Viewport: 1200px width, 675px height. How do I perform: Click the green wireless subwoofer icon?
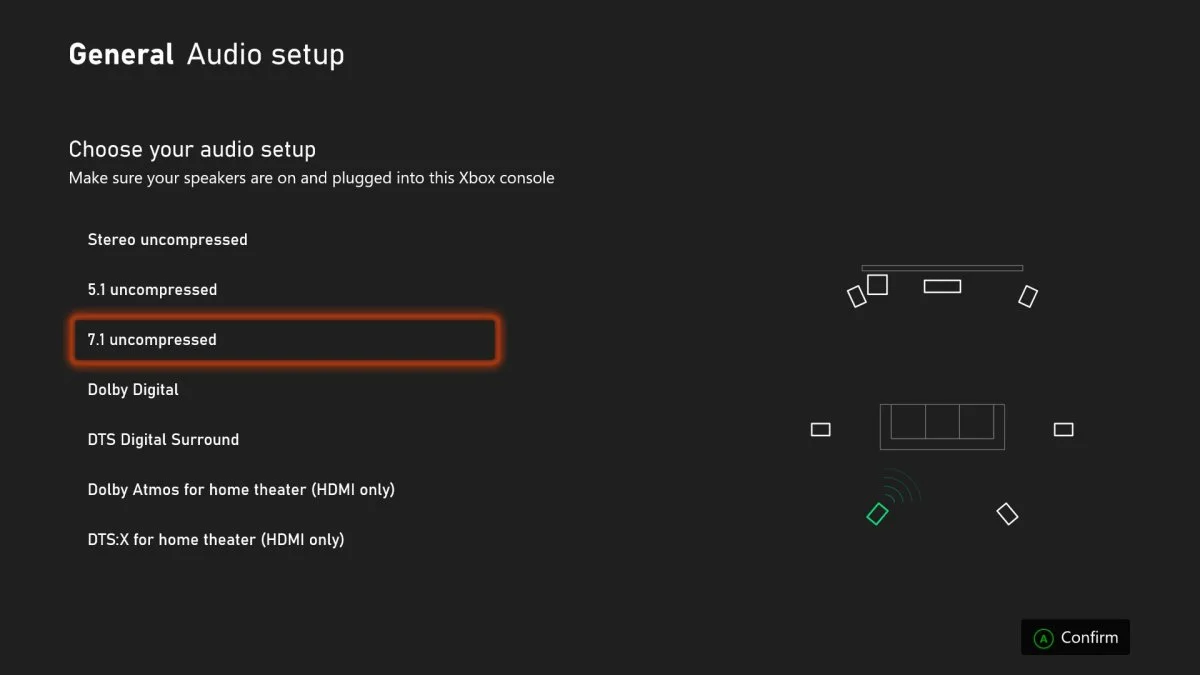(x=877, y=513)
